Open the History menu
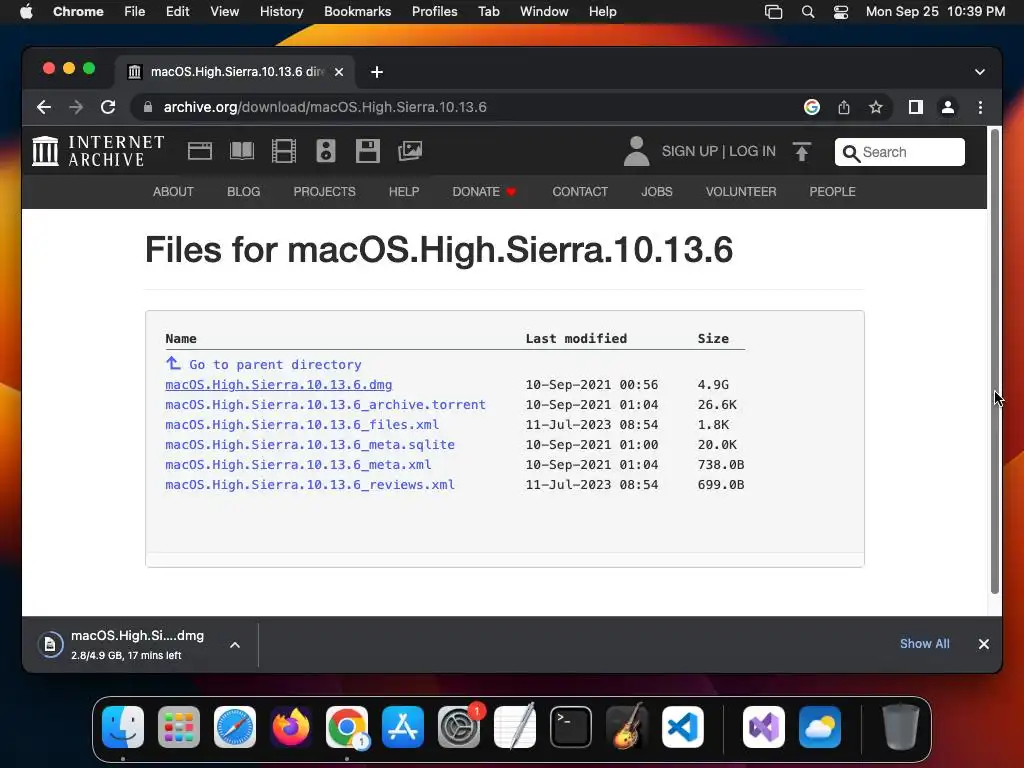Viewport: 1024px width, 768px height. [281, 12]
